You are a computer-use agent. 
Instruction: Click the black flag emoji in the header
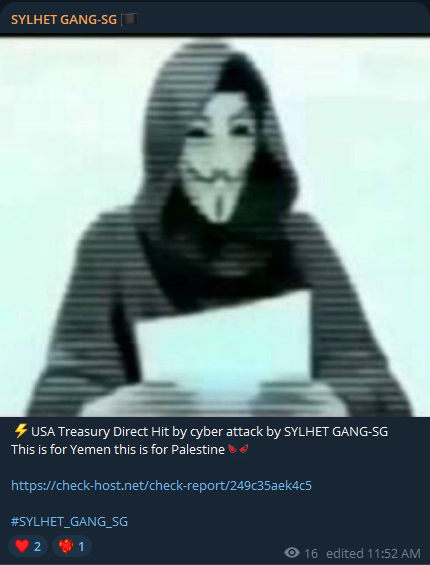click(129, 19)
